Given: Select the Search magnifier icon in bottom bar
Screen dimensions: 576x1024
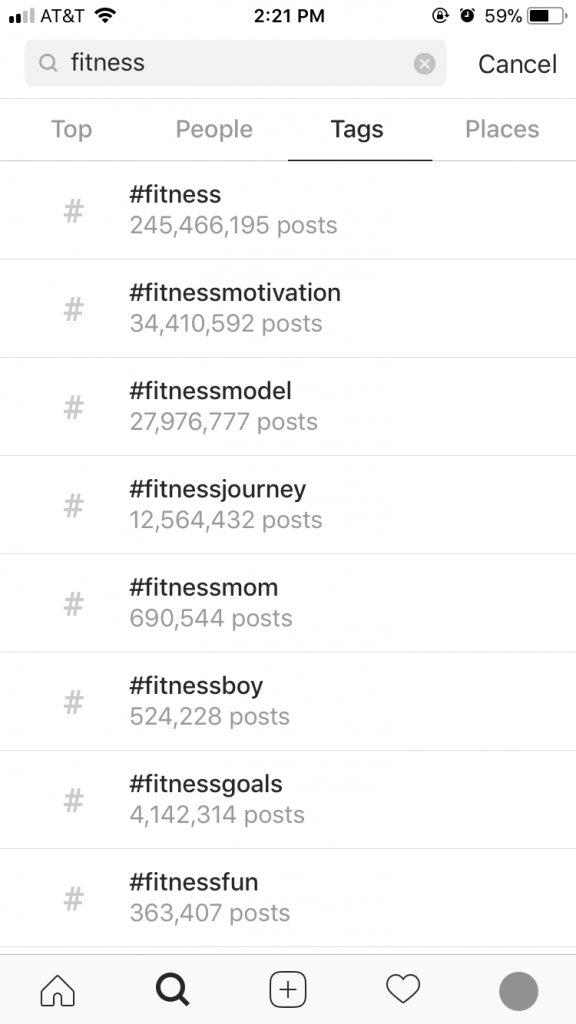Looking at the screenshot, I should 172,989.
